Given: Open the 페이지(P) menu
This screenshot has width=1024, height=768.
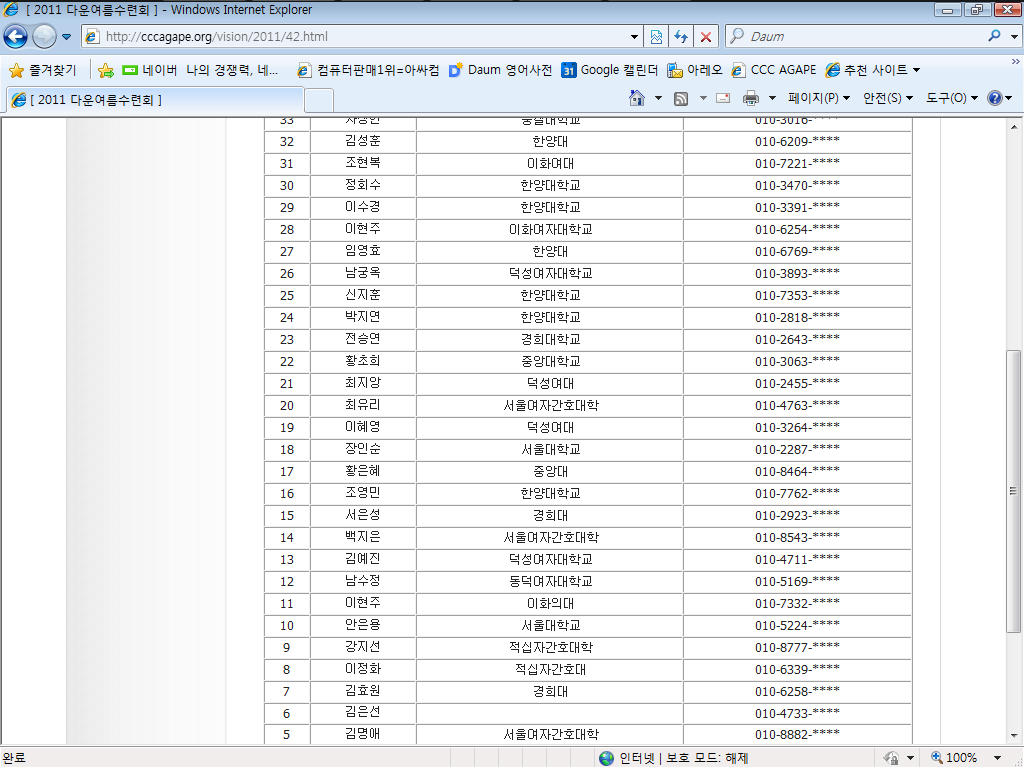Looking at the screenshot, I should (x=818, y=98).
